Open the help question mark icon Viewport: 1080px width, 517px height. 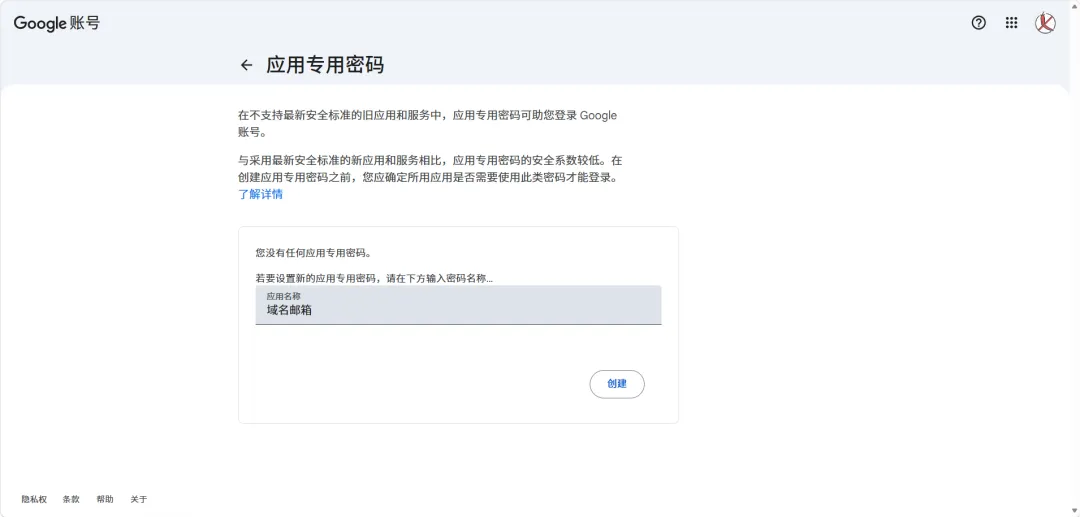click(x=978, y=23)
